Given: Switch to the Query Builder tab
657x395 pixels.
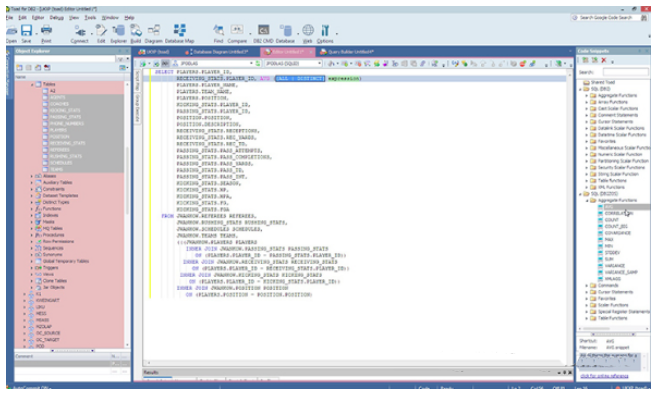Looking at the screenshot, I should [347, 52].
